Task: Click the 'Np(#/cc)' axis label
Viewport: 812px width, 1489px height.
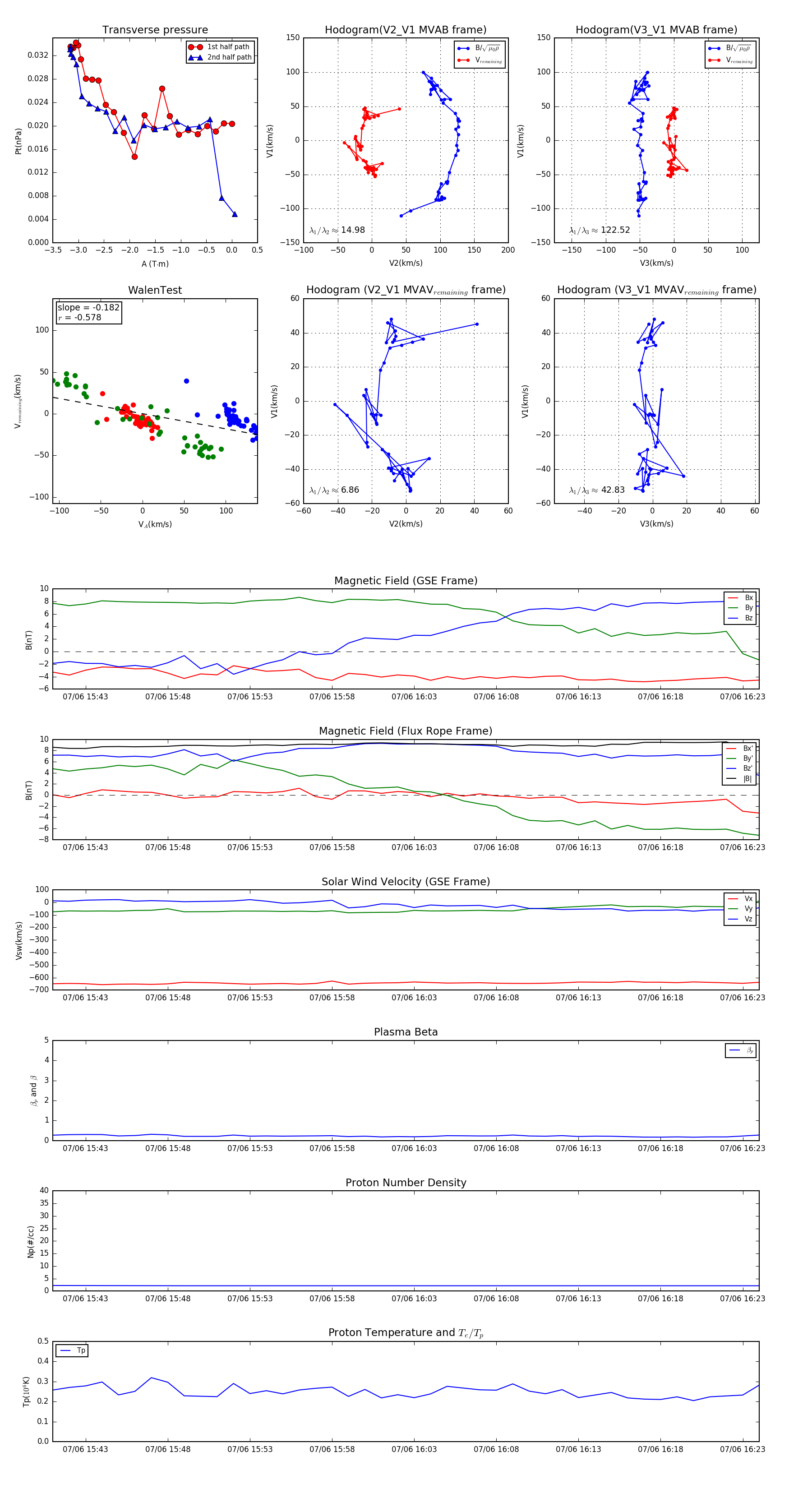Action: pyautogui.click(x=31, y=1242)
